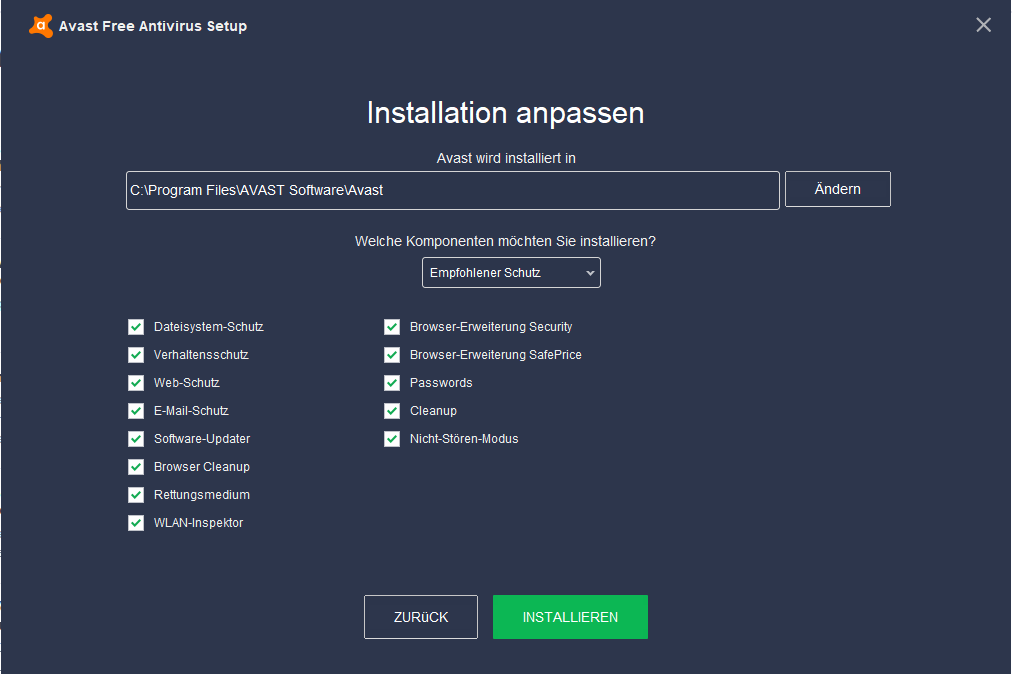Click the ZURÜCK button

tap(421, 617)
